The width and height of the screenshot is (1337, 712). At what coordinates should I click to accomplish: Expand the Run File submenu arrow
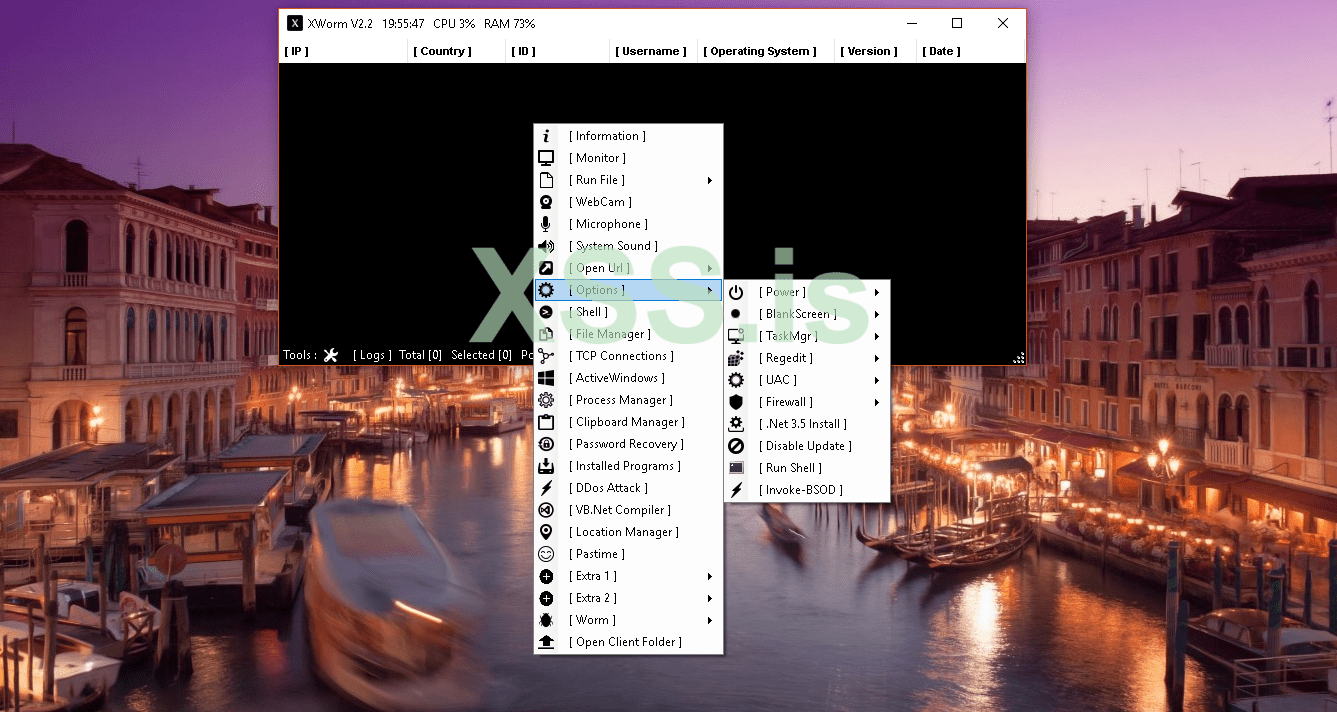710,180
